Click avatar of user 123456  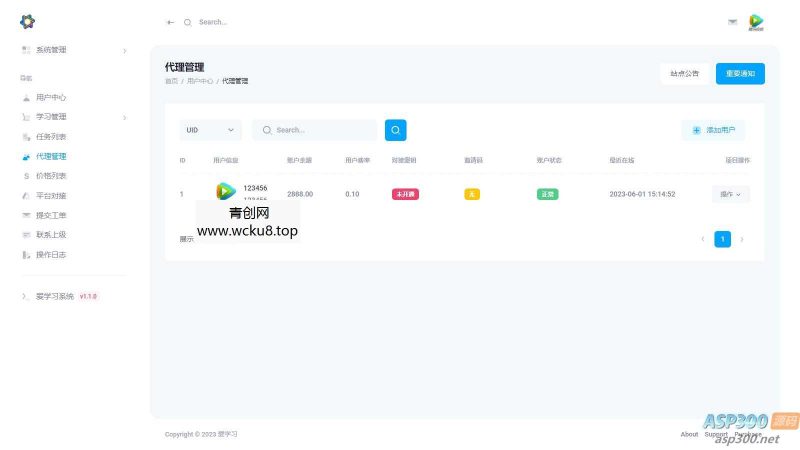tap(226, 191)
